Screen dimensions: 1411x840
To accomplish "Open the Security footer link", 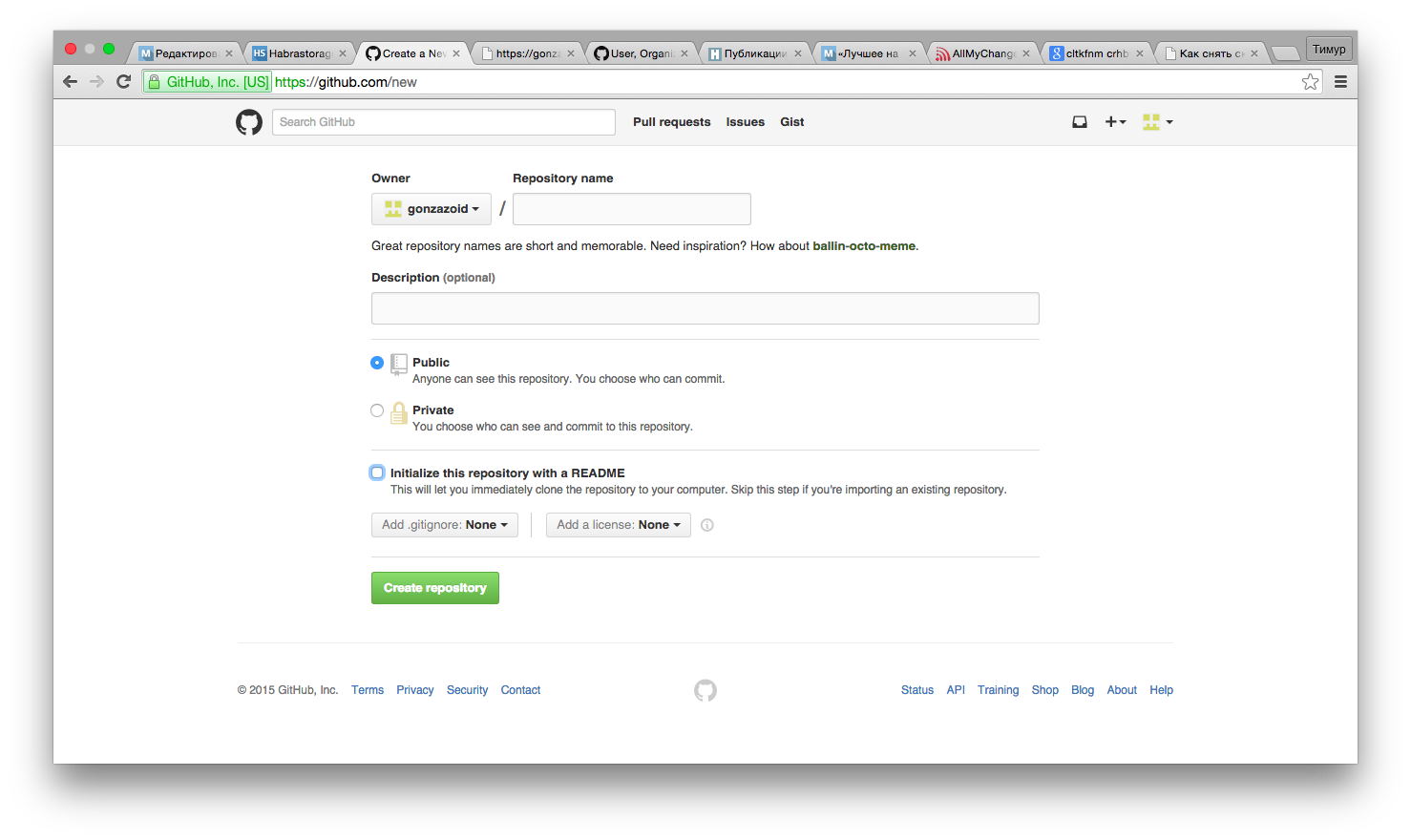I will 467,690.
